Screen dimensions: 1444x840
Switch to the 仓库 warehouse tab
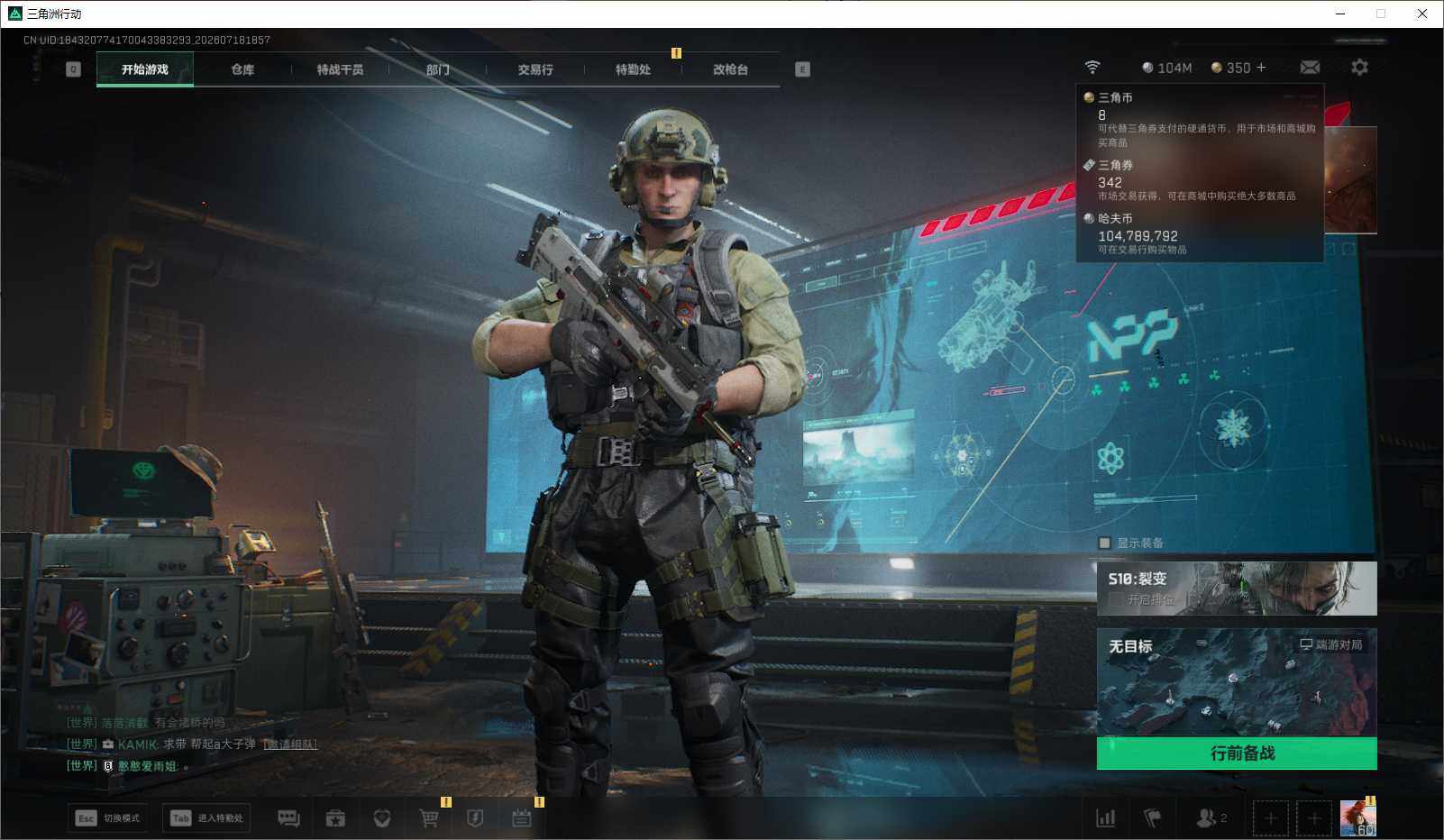pyautogui.click(x=242, y=69)
